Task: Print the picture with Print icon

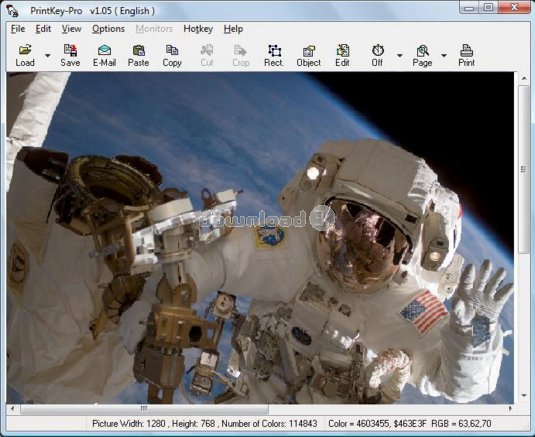Action: [466, 55]
